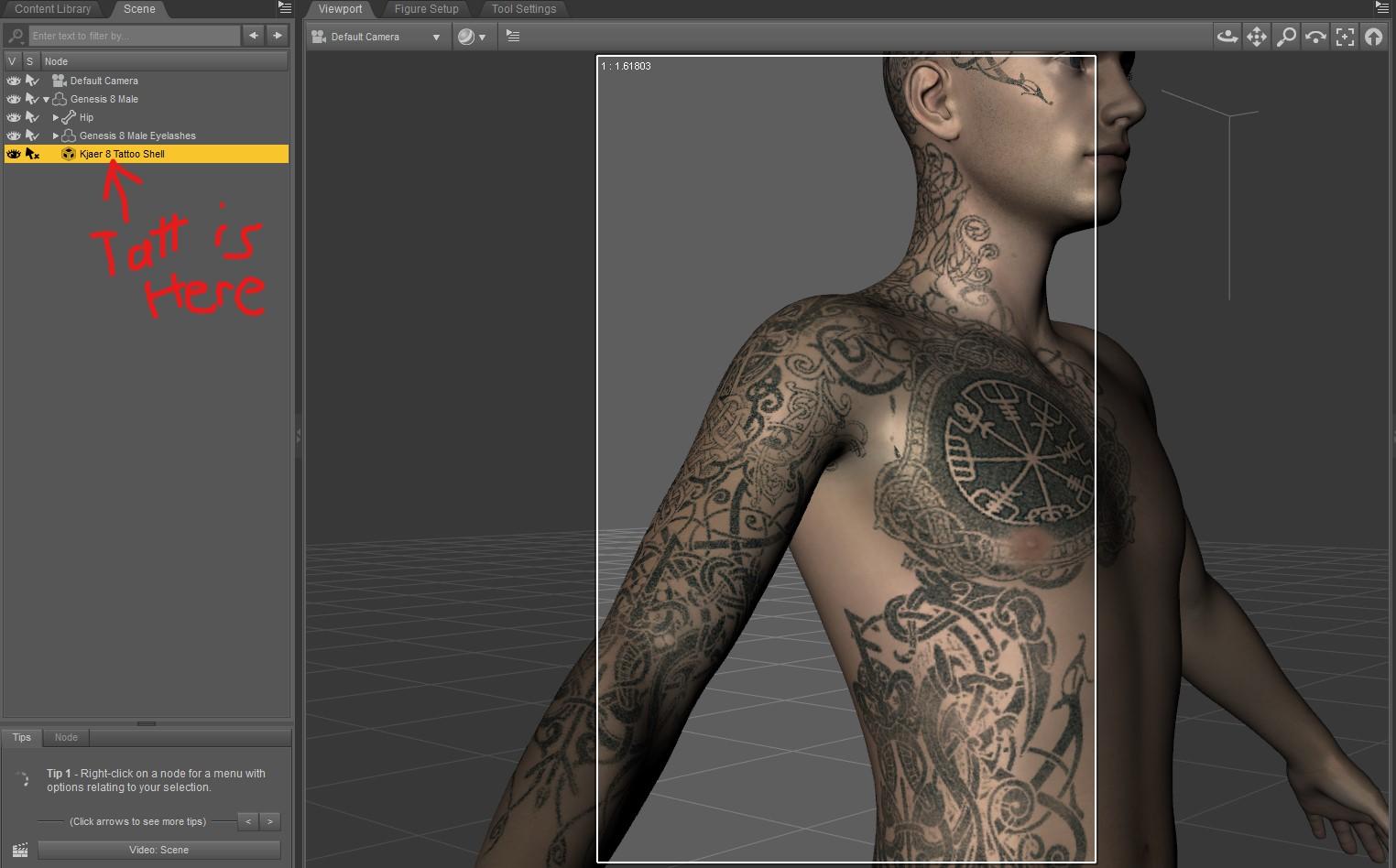Toggle selectability of Default Camera

[x=32, y=81]
